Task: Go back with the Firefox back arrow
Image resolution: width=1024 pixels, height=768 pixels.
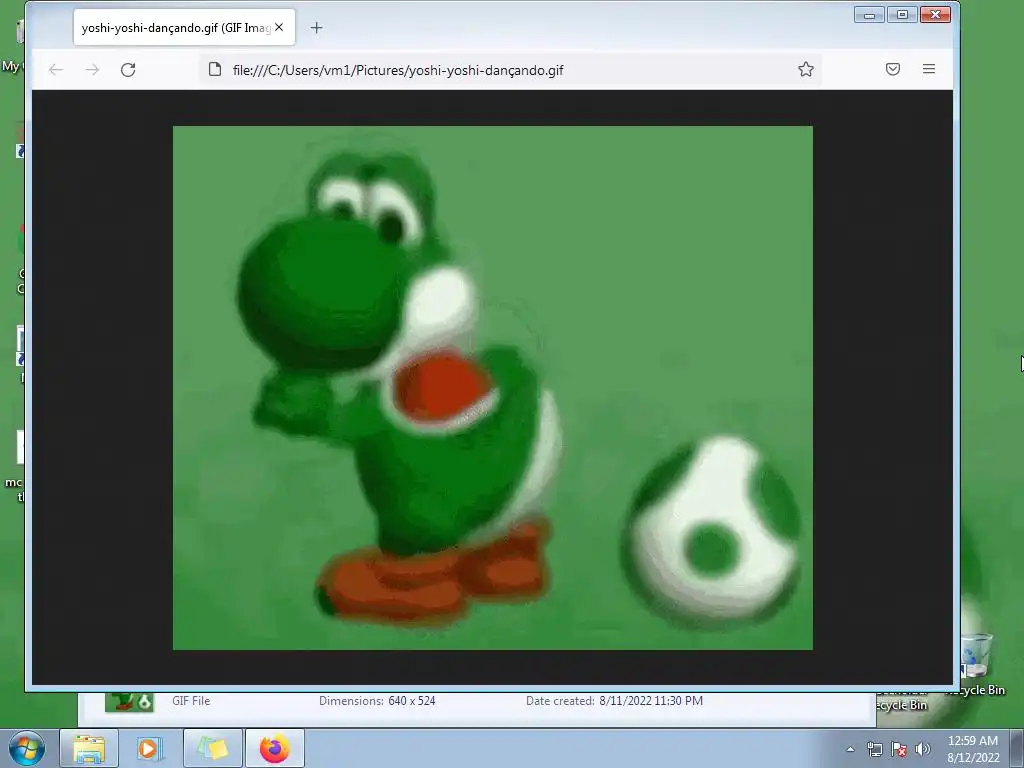Action: point(56,70)
